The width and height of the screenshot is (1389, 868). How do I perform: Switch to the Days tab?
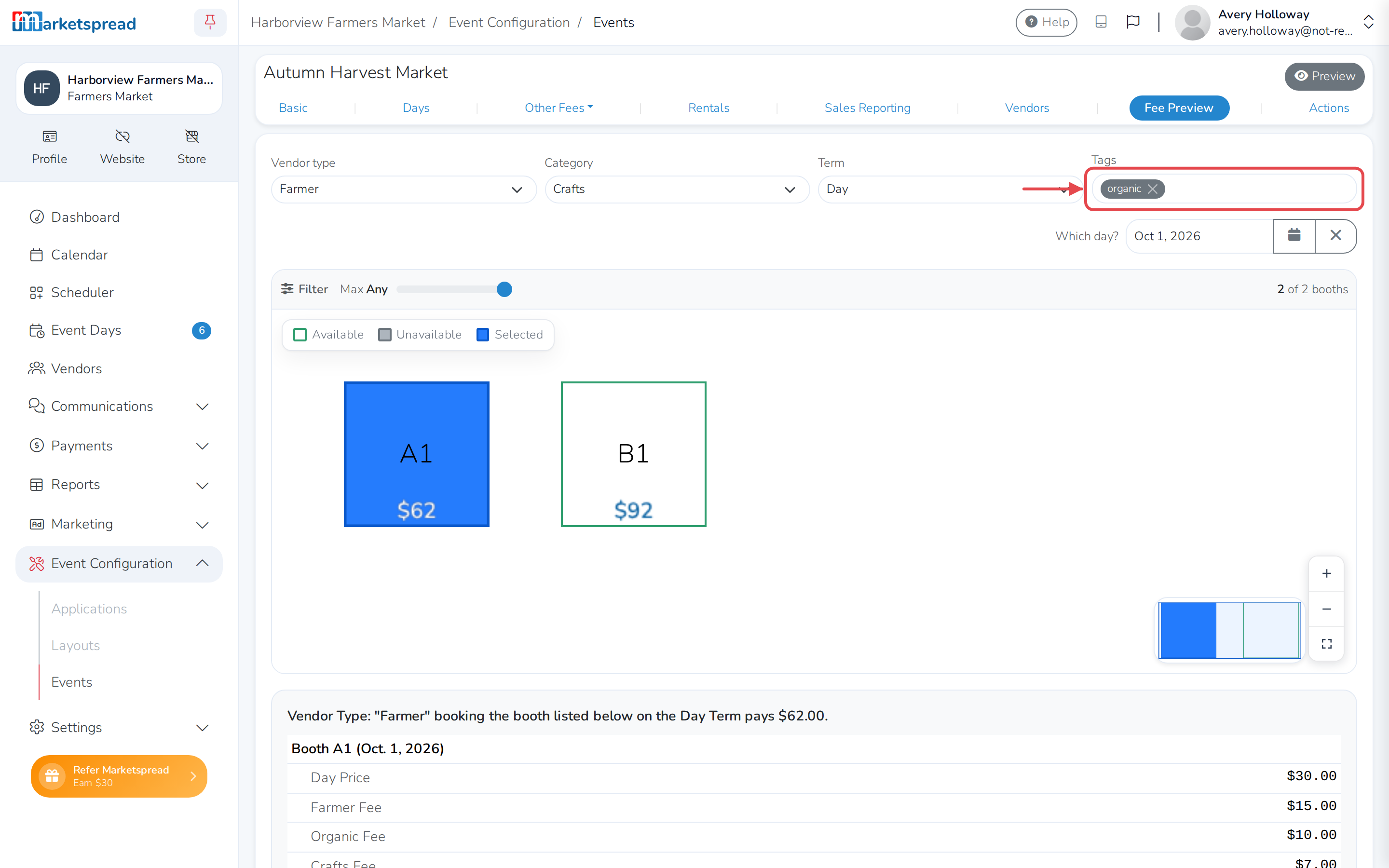[416, 108]
